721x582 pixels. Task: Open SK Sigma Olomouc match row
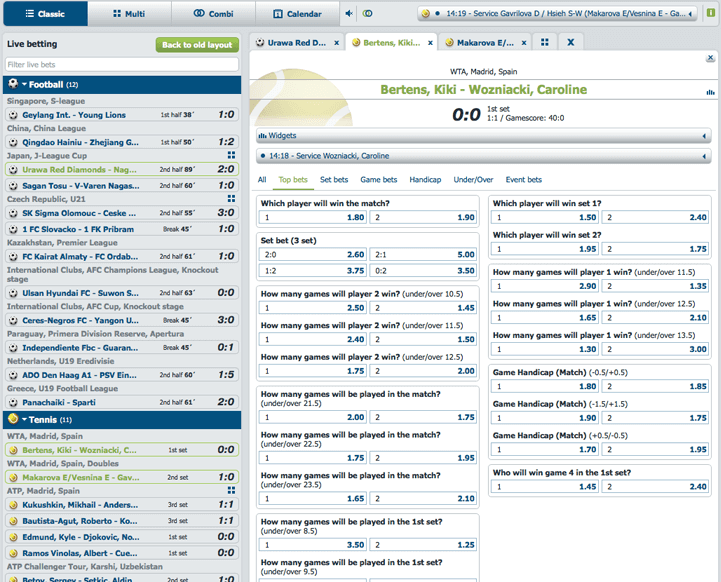click(122, 213)
